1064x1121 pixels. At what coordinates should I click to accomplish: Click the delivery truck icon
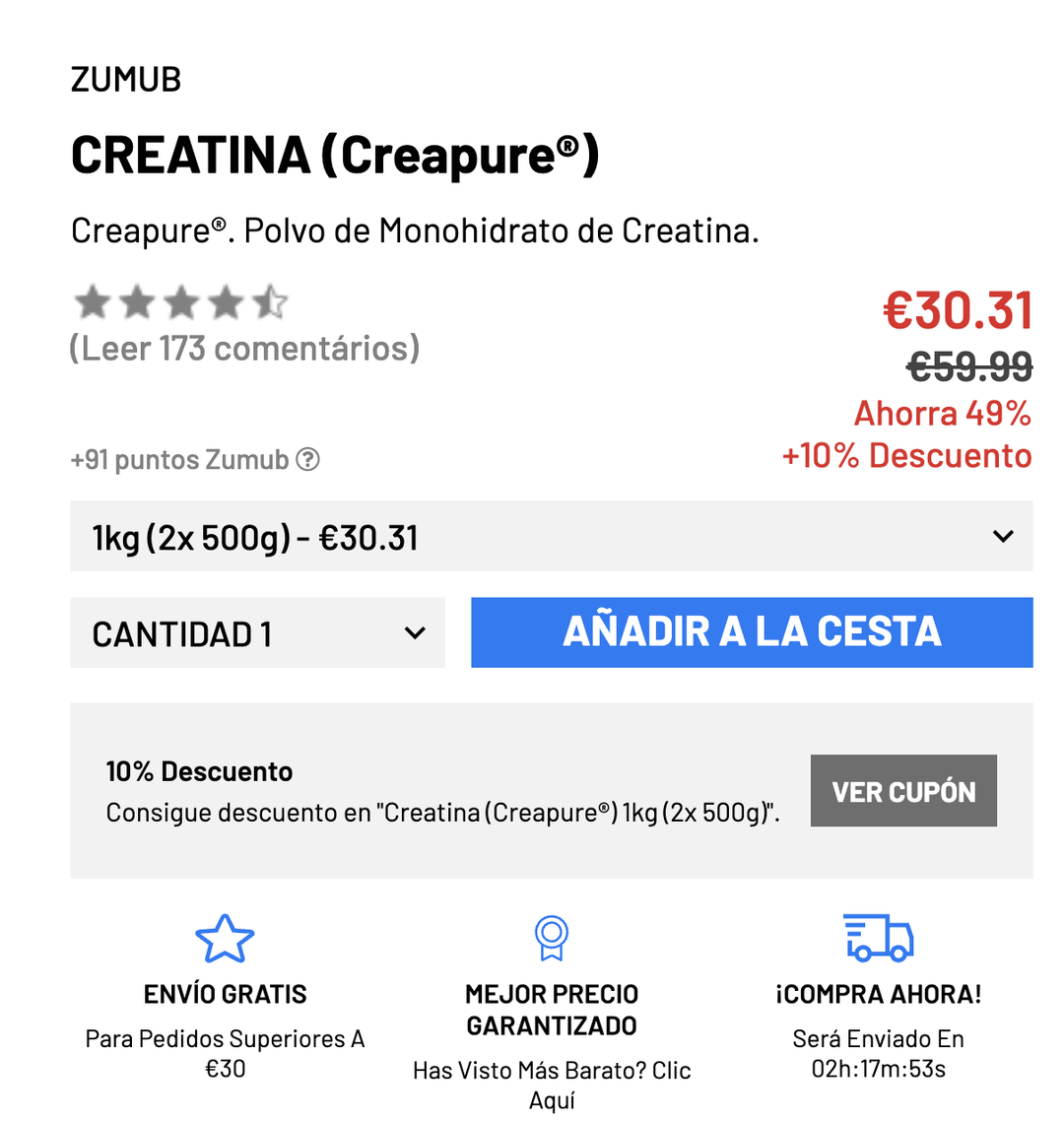[x=878, y=937]
